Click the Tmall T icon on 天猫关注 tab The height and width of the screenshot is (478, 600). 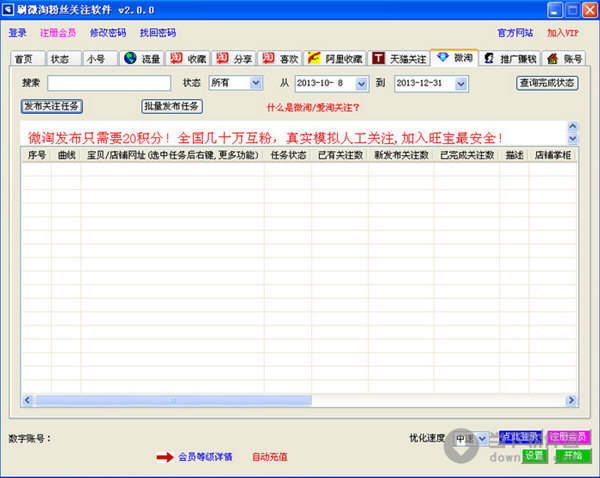click(x=378, y=58)
